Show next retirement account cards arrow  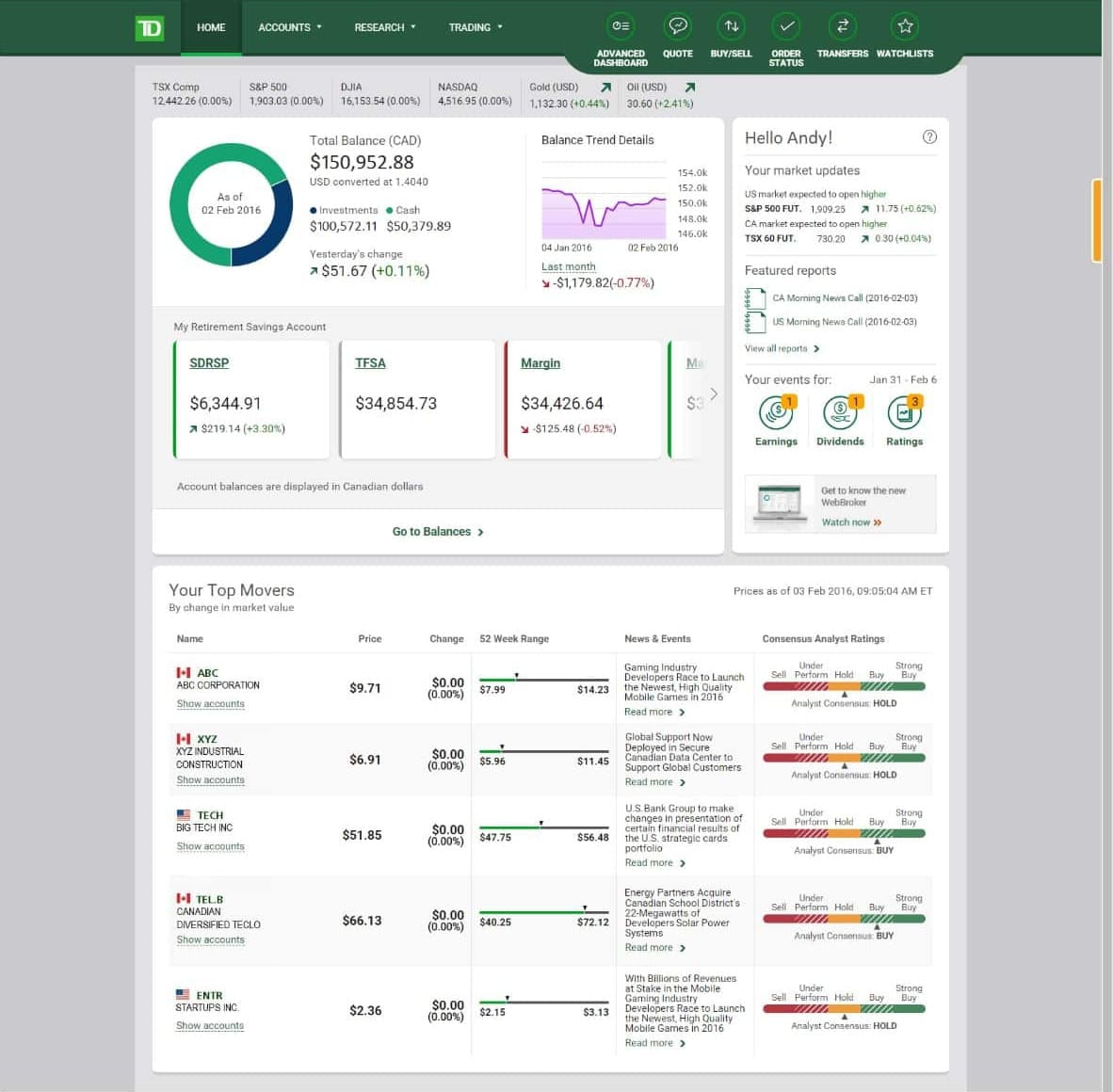714,393
